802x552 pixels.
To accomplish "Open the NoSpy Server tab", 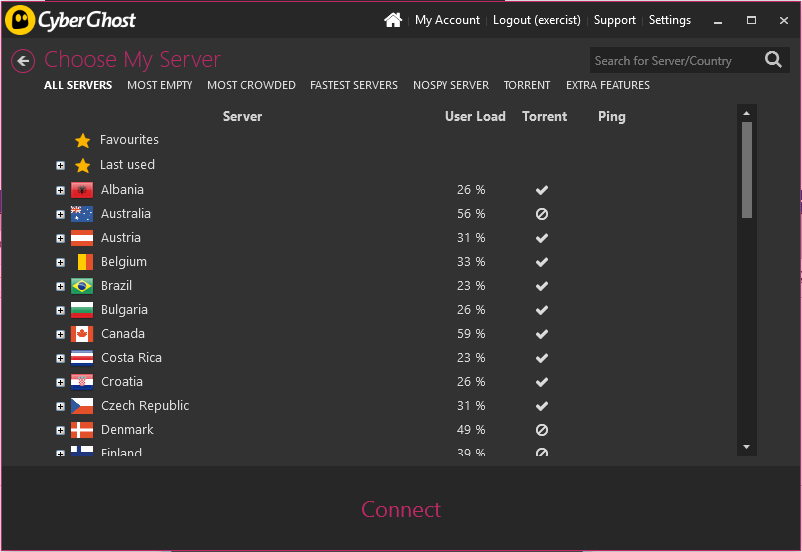I will click(x=451, y=85).
